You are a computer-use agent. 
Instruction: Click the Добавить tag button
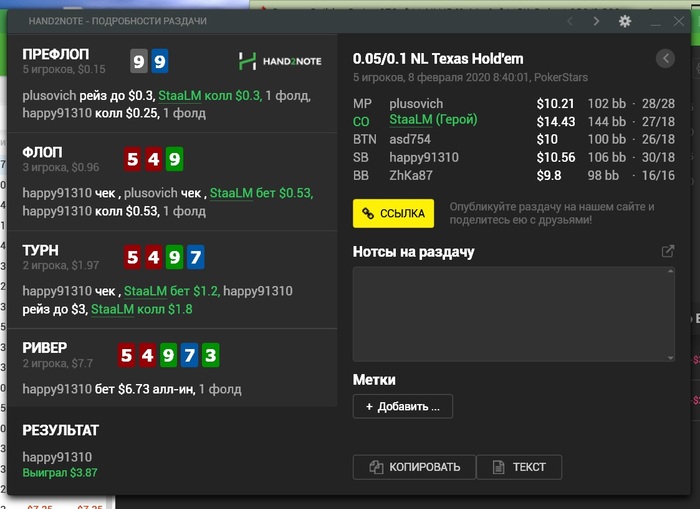403,406
